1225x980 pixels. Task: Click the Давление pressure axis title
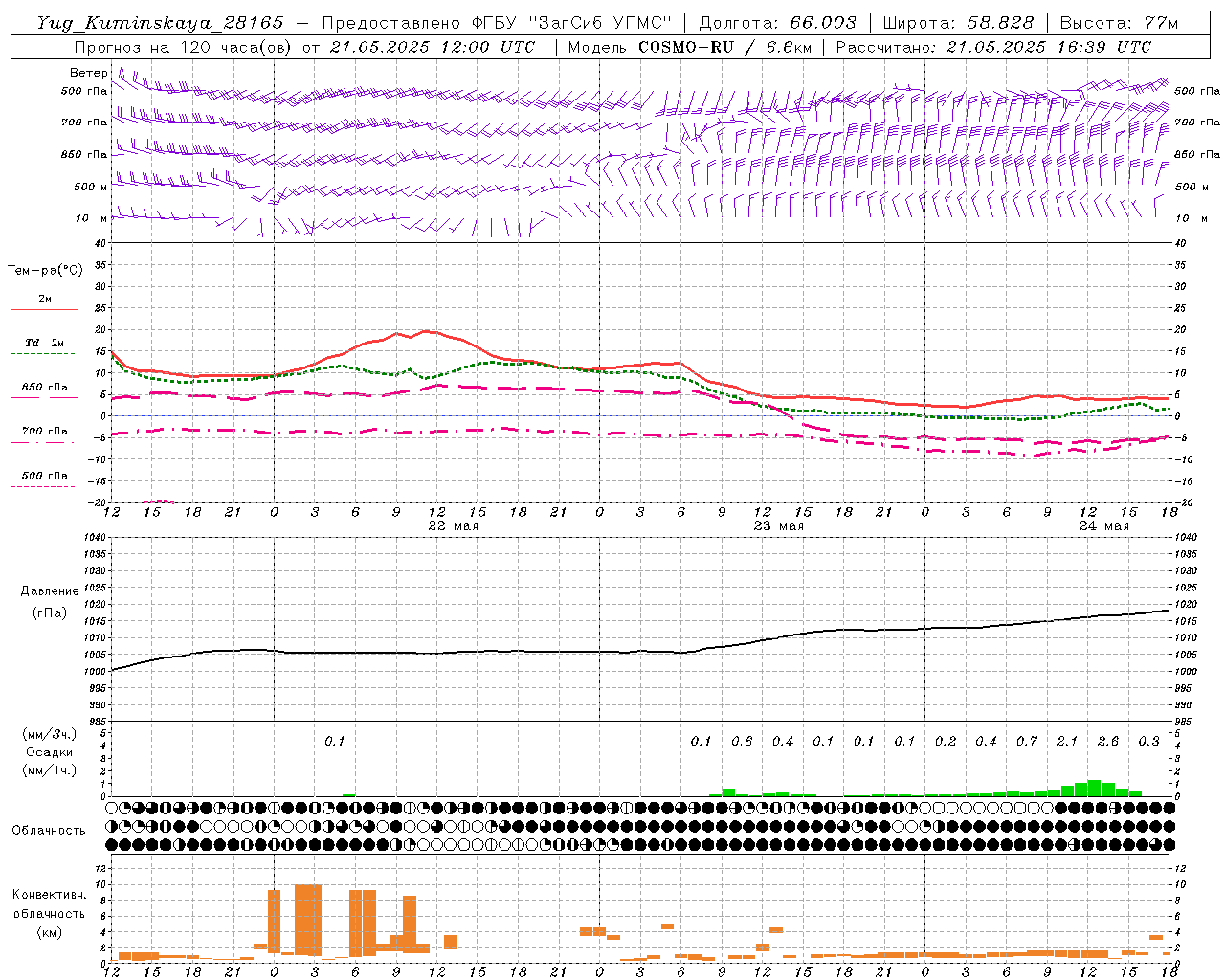click(x=50, y=590)
